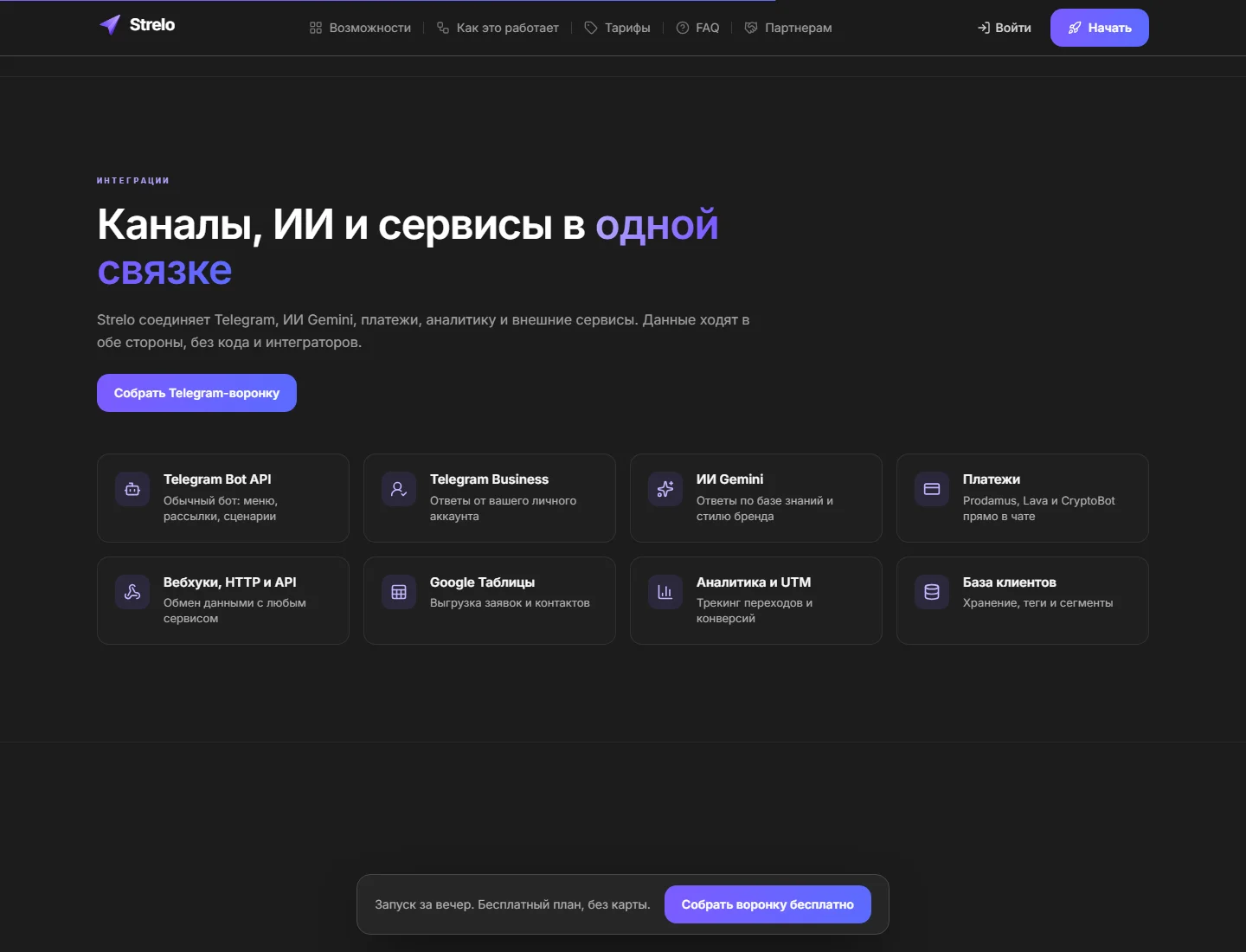Click the grid icon beside Возможности
This screenshot has width=1246, height=952.
(x=316, y=28)
